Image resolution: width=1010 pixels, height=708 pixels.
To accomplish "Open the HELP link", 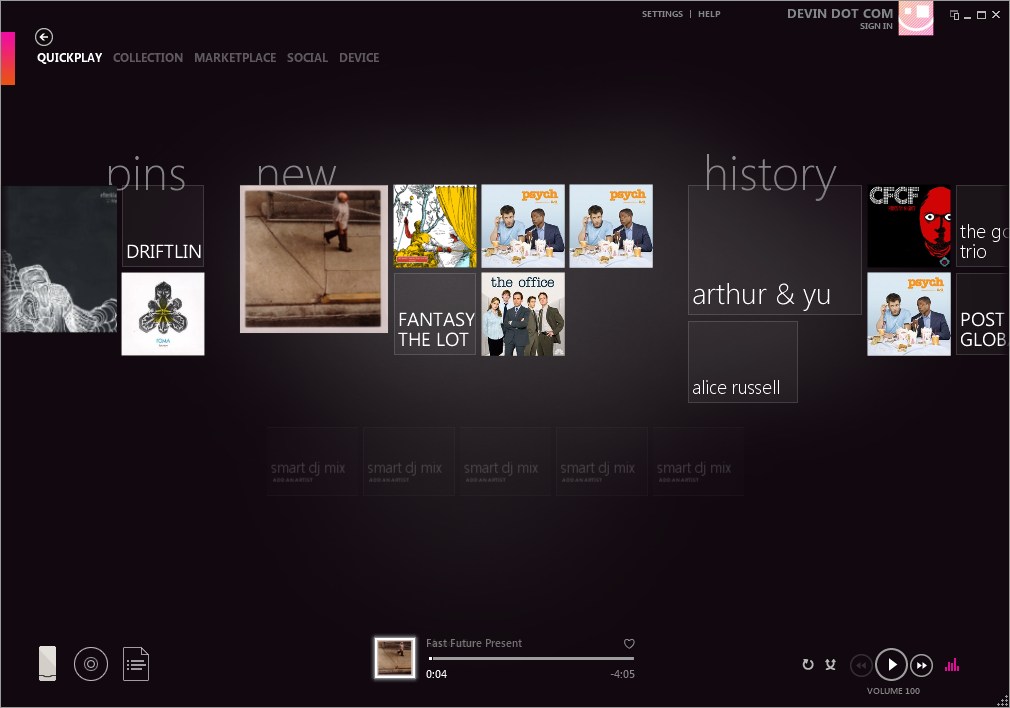I will pos(709,14).
